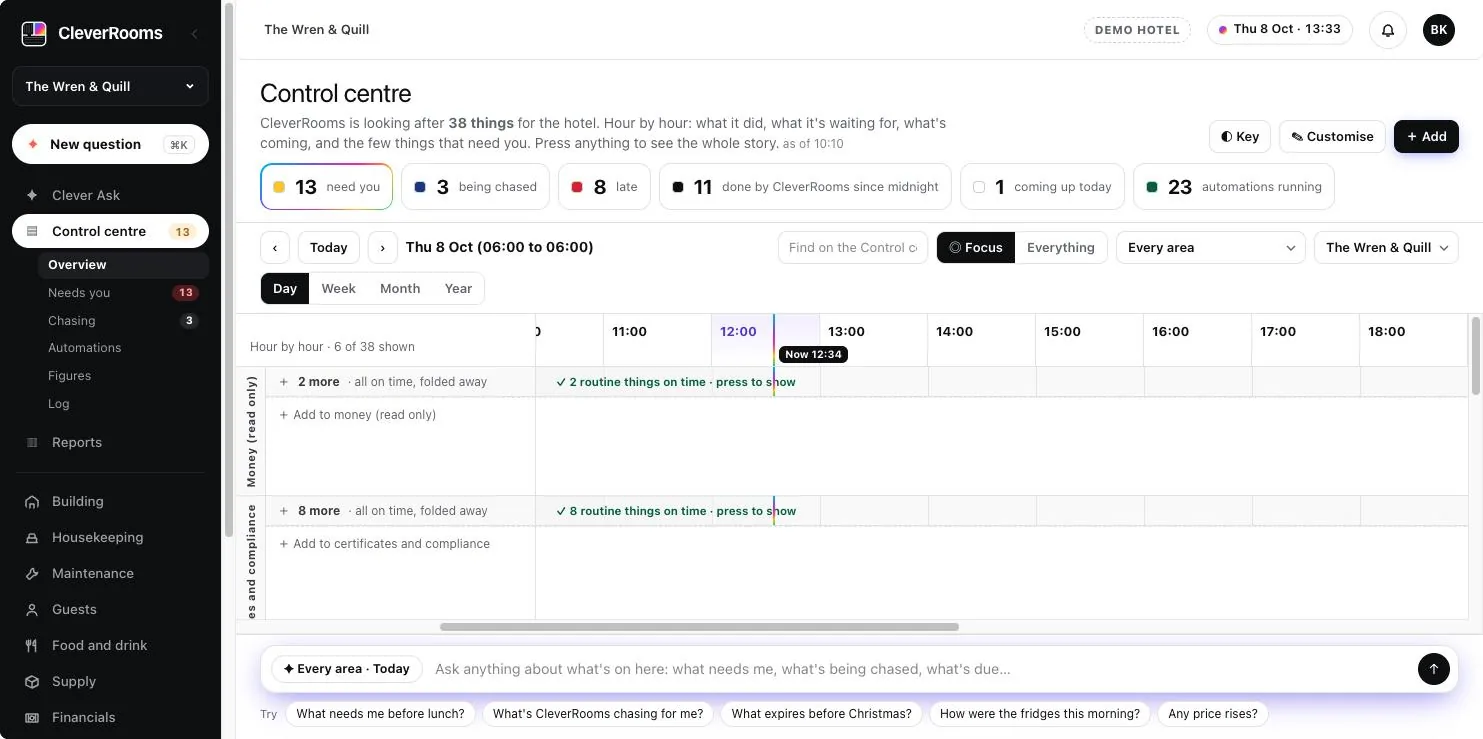Click the Reports icon in sidebar

click(x=32, y=442)
